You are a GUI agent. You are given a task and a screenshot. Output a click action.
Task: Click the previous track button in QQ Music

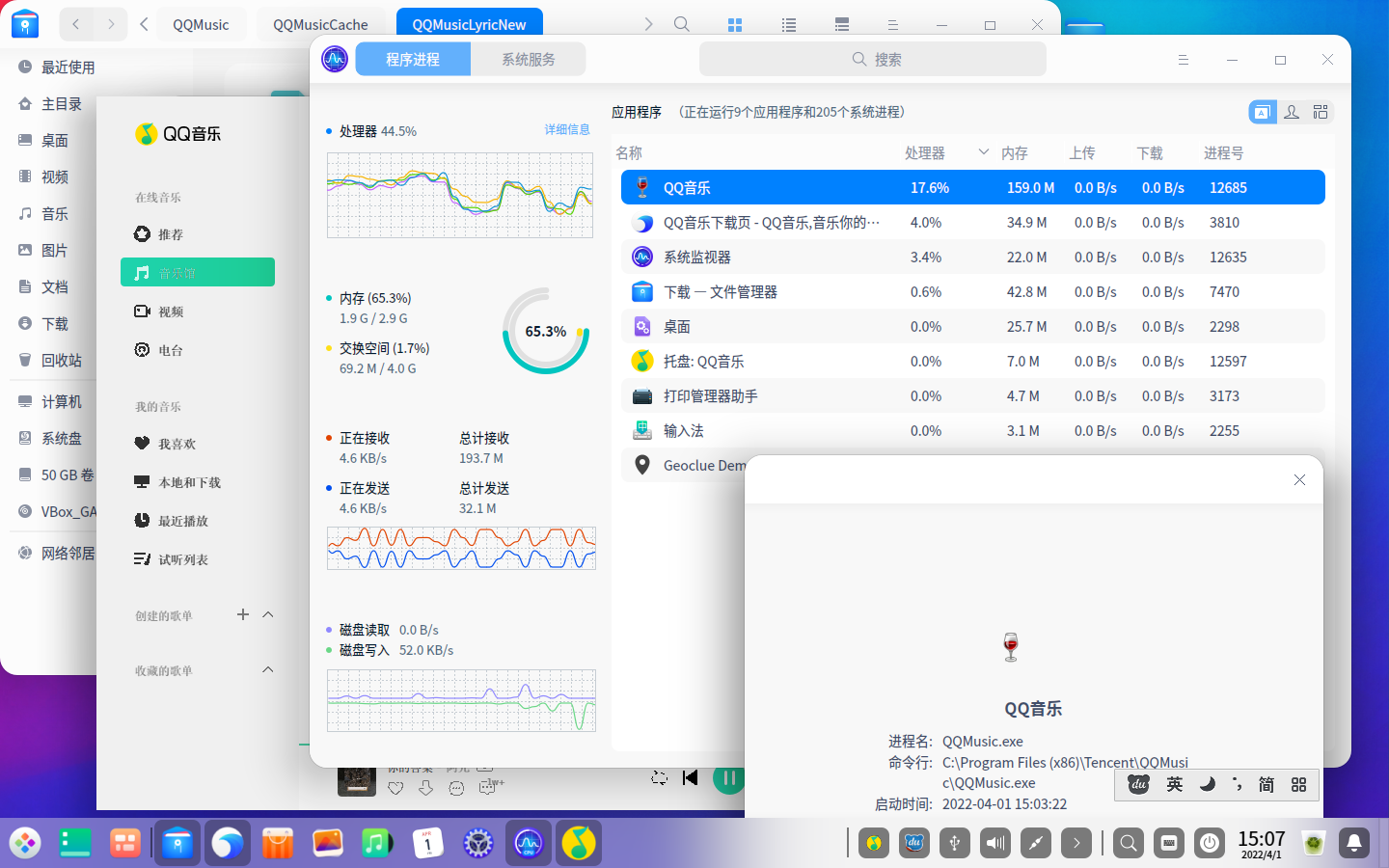pyautogui.click(x=690, y=778)
